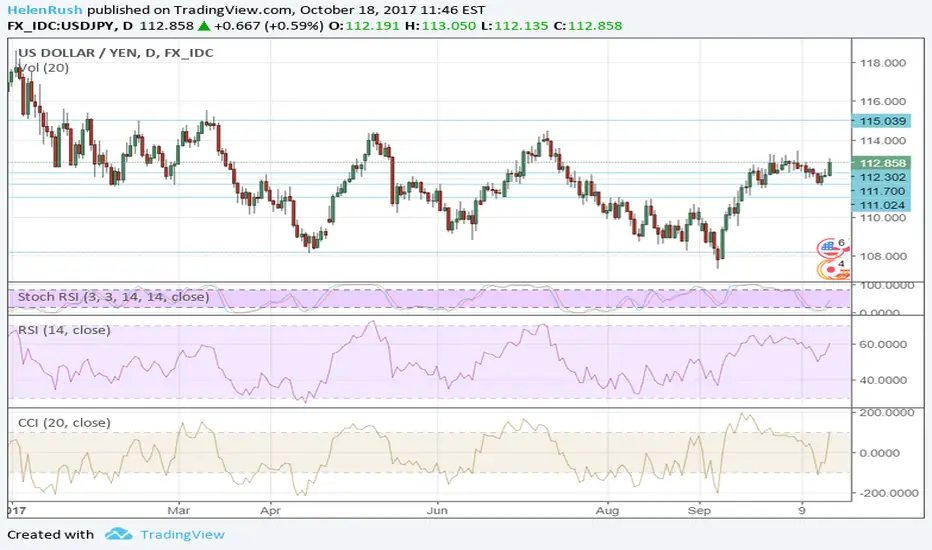Click the Jun label on the time axis
Viewport: 932px width, 550px height.
(x=437, y=511)
